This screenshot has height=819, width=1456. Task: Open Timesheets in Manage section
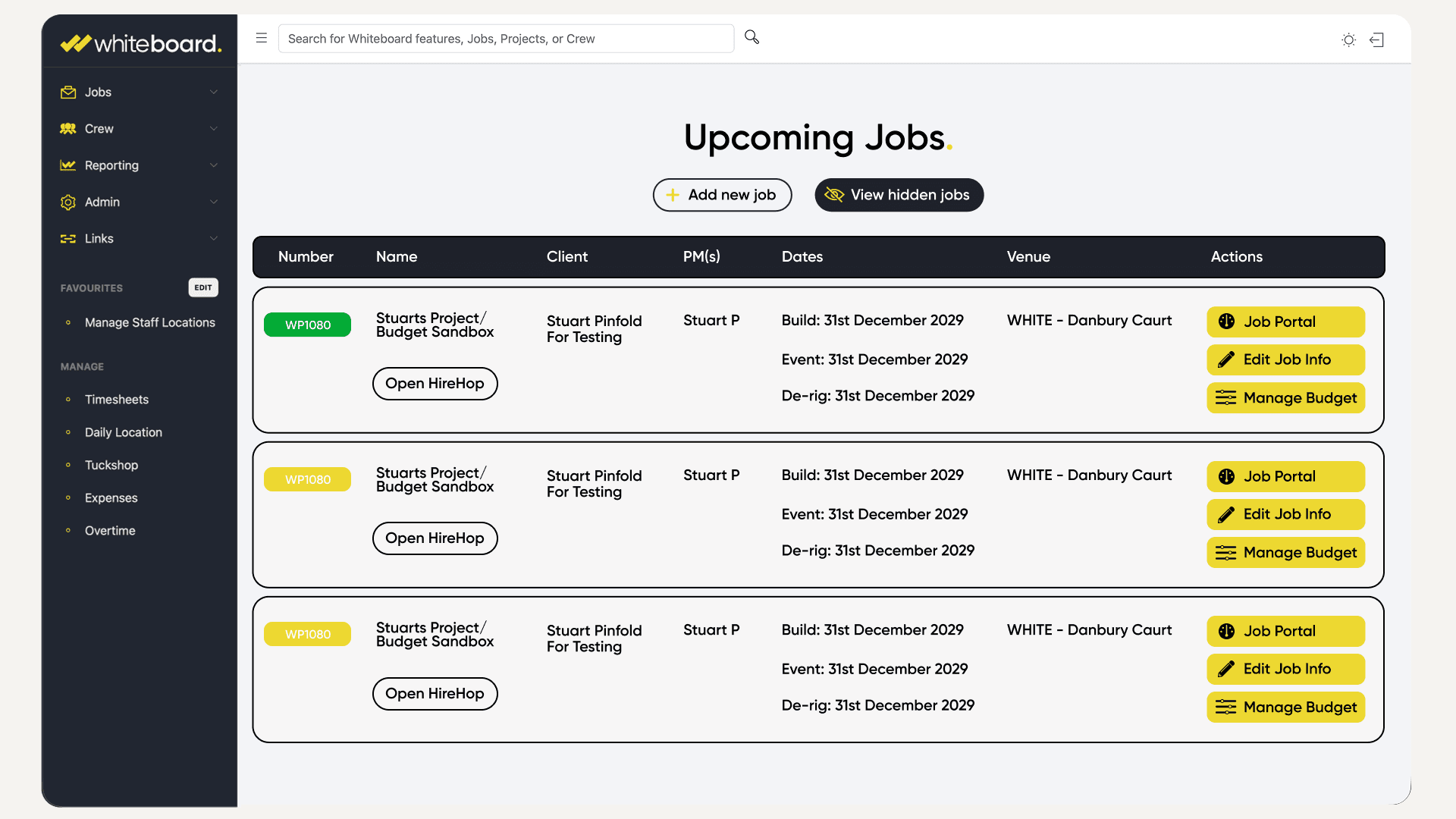point(117,400)
